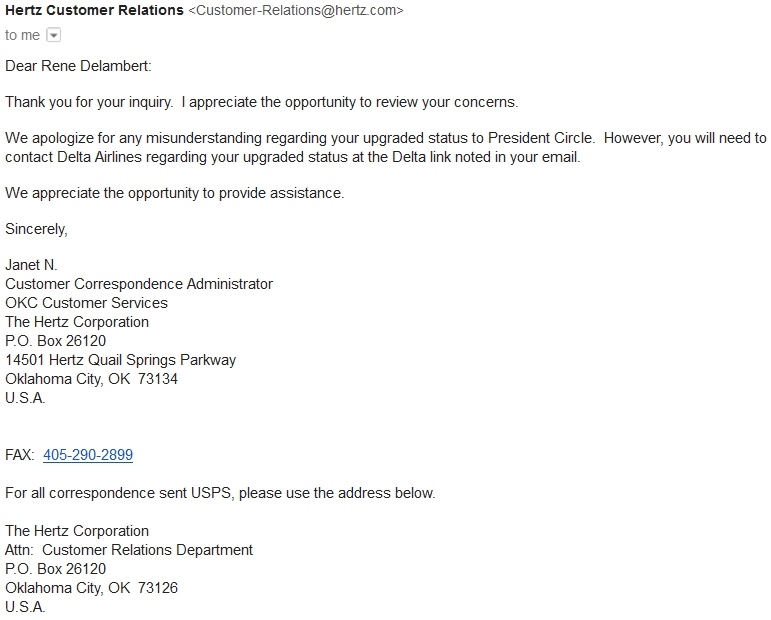The image size is (771, 620).
Task: Click the "Customer Correspondence Administrator" title line
Action: 139,284
